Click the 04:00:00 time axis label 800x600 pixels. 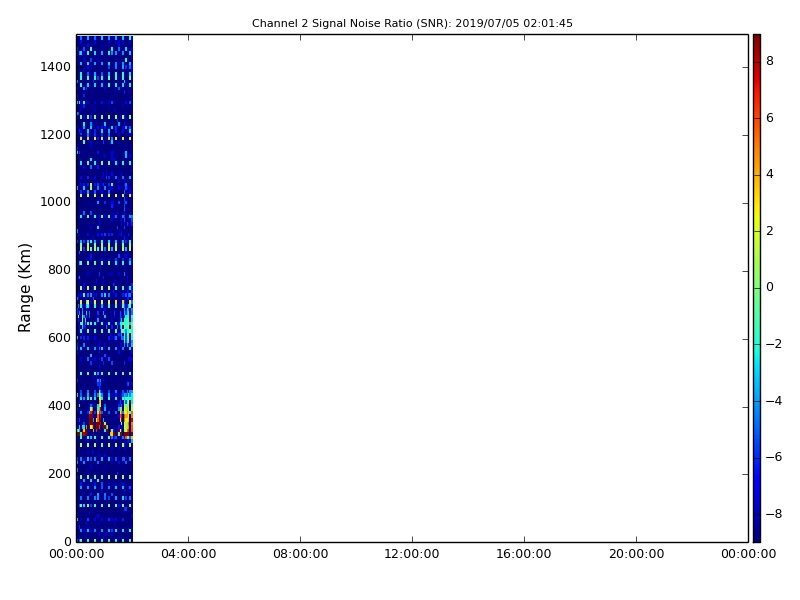(x=188, y=554)
